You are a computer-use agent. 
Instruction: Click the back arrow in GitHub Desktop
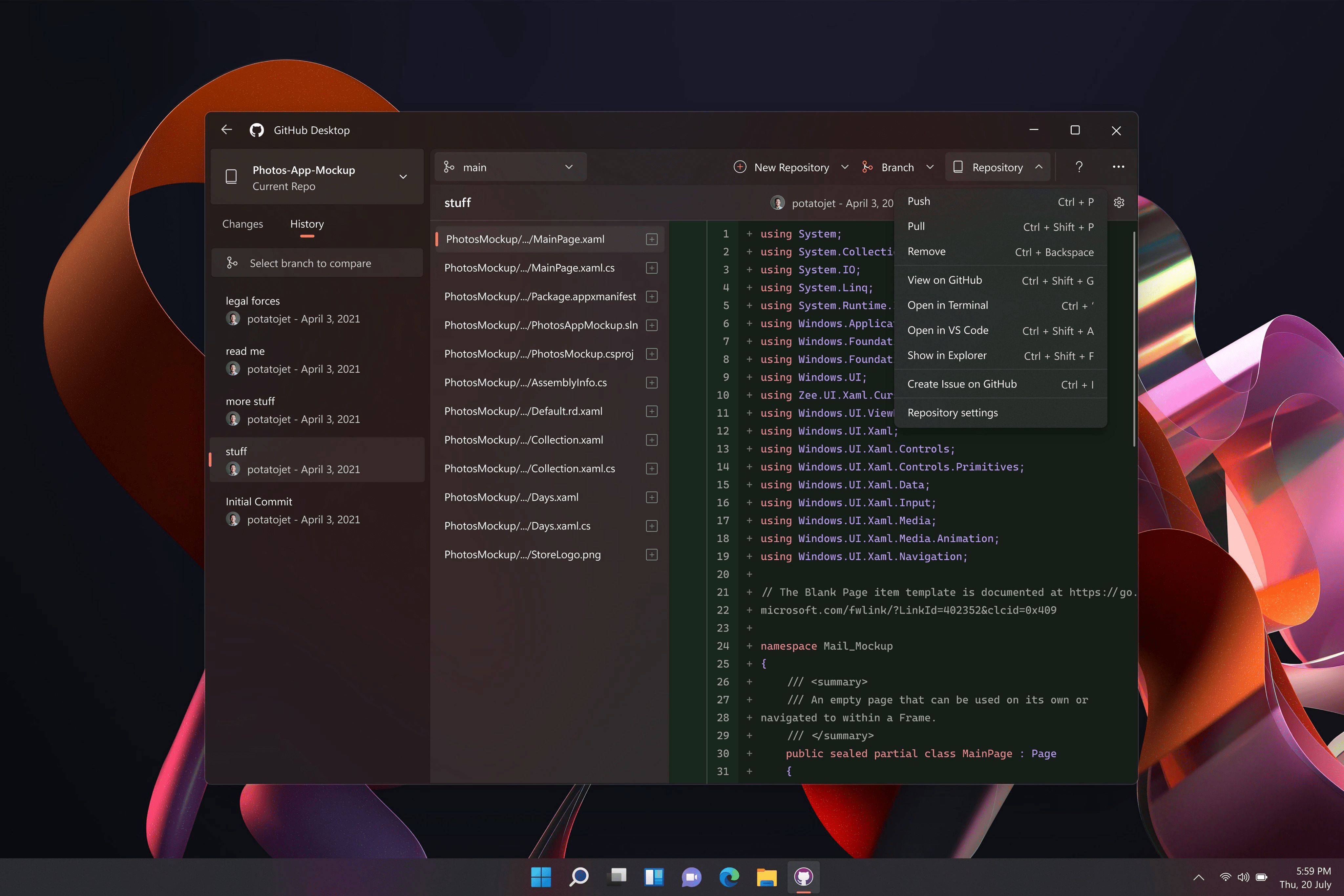click(226, 130)
